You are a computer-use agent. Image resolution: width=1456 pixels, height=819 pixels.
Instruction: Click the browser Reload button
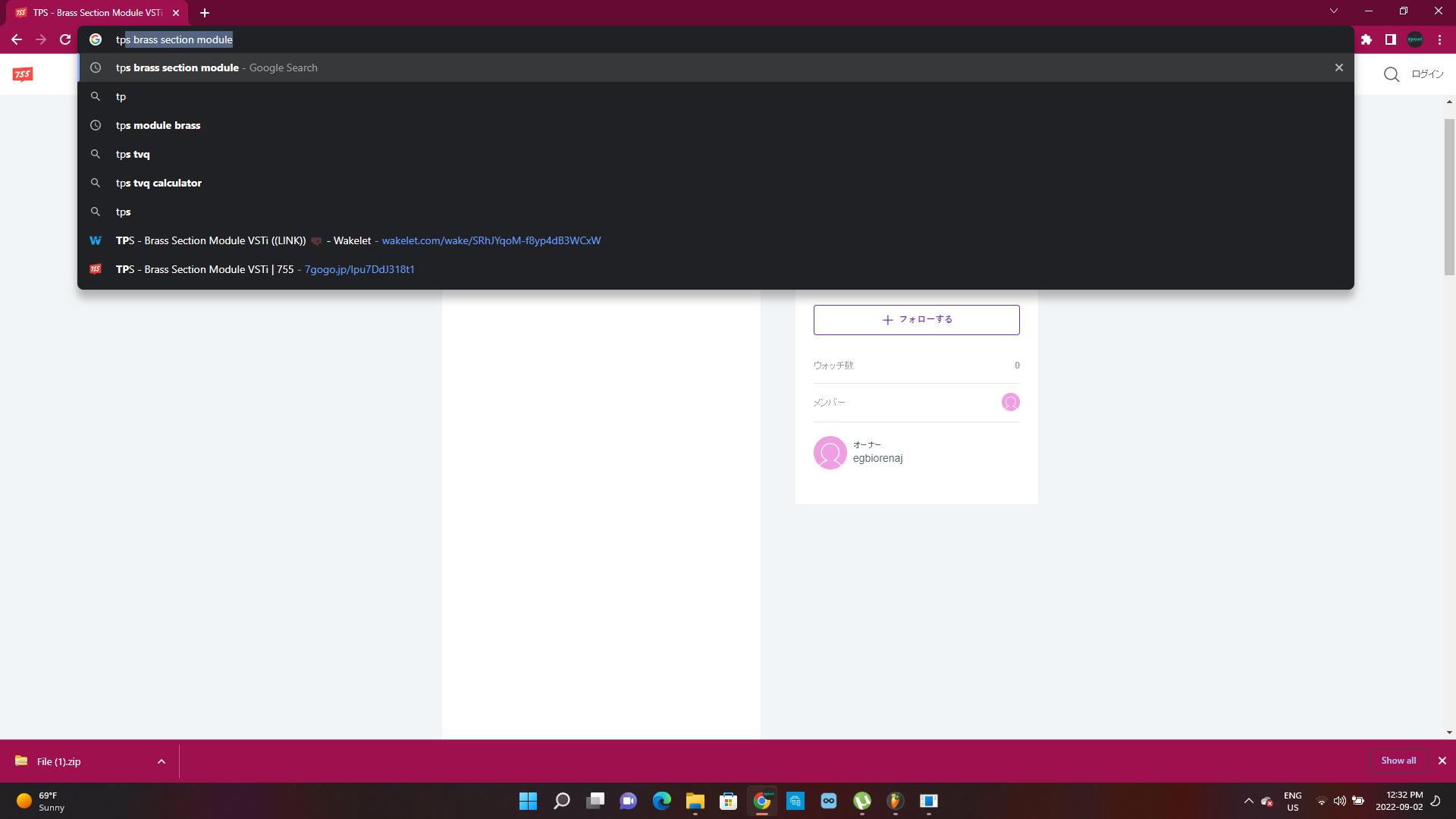[65, 39]
